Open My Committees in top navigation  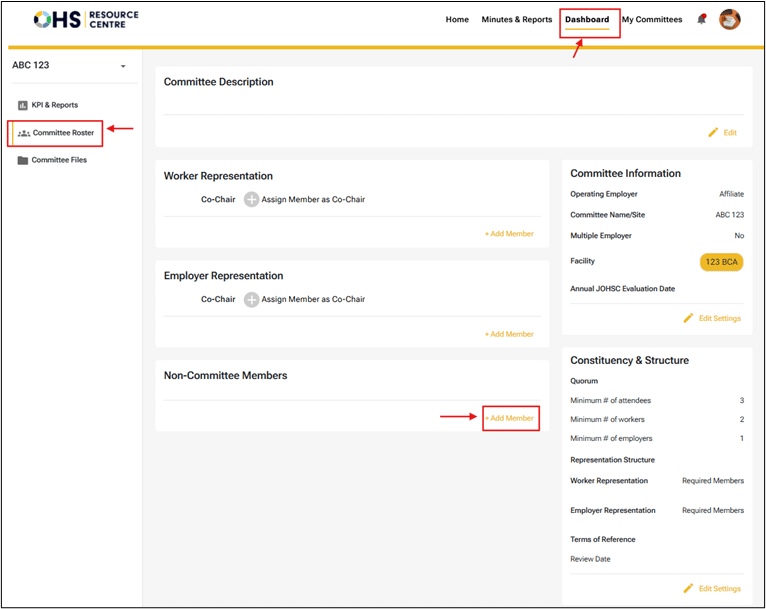[652, 19]
